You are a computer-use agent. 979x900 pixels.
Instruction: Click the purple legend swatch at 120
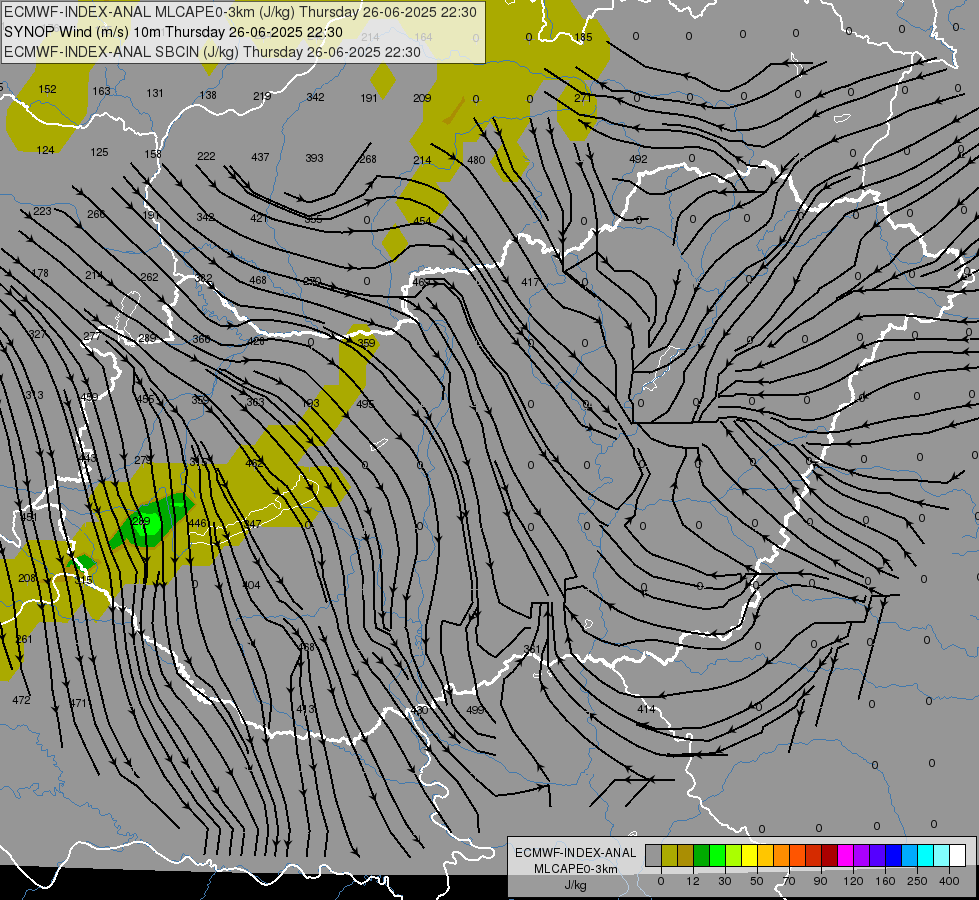click(863, 856)
